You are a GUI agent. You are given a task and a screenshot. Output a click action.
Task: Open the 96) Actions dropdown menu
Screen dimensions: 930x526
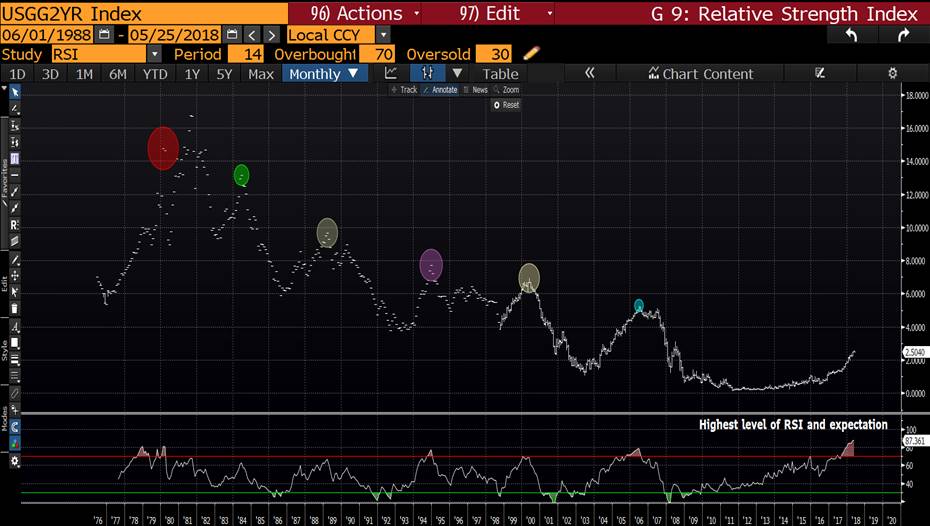365,13
